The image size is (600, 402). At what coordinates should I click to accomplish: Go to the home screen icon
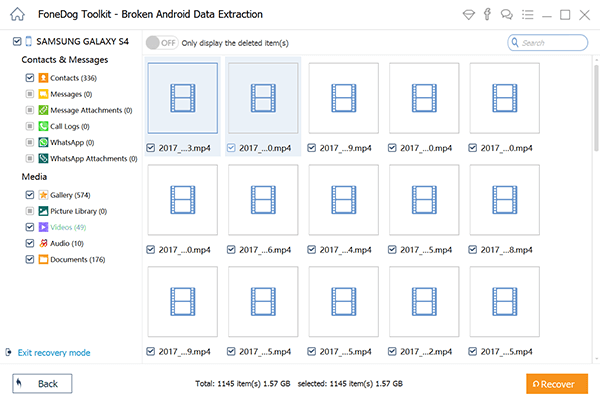[x=17, y=15]
